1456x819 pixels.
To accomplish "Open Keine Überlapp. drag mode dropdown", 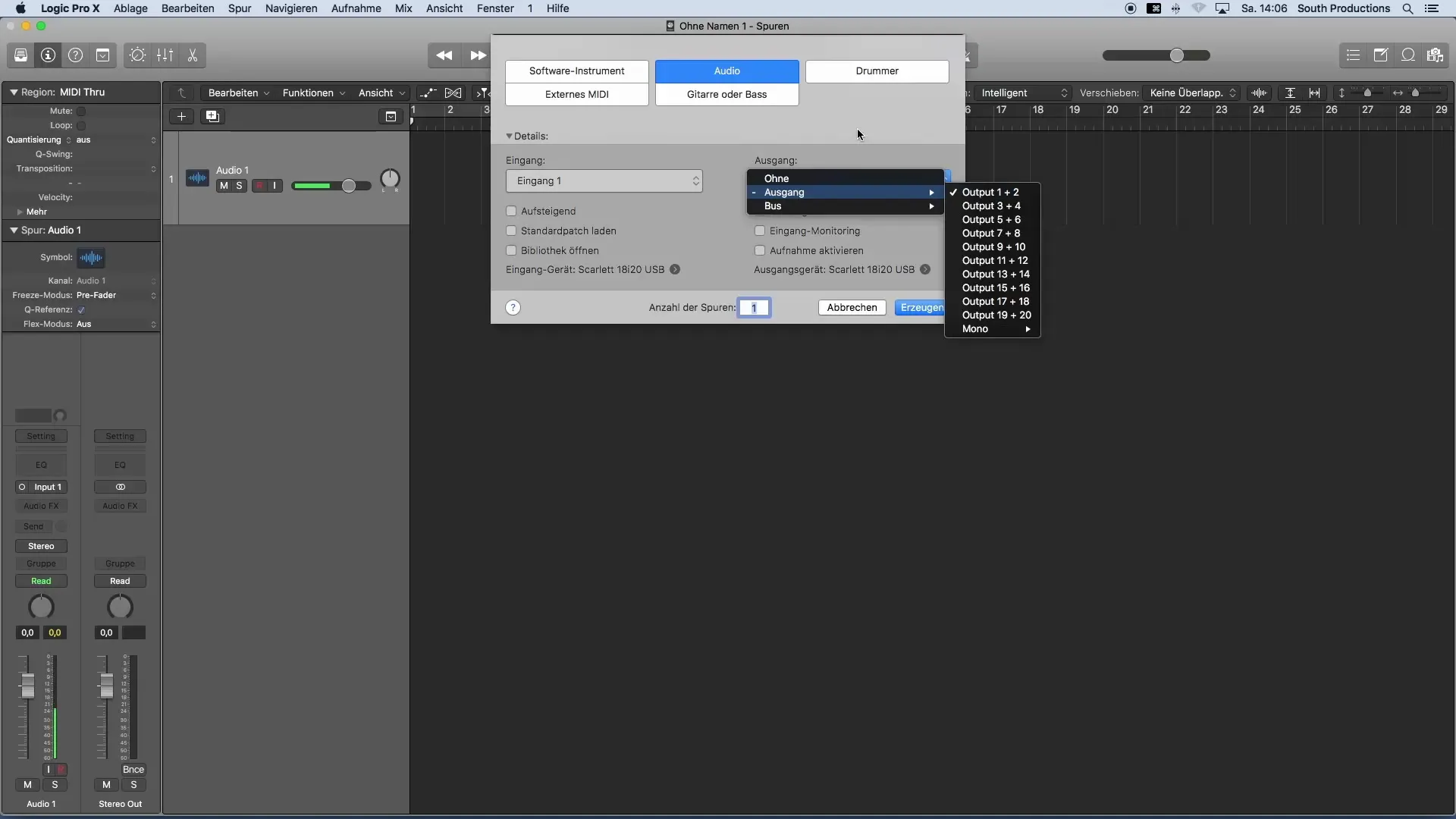I will tap(1192, 93).
